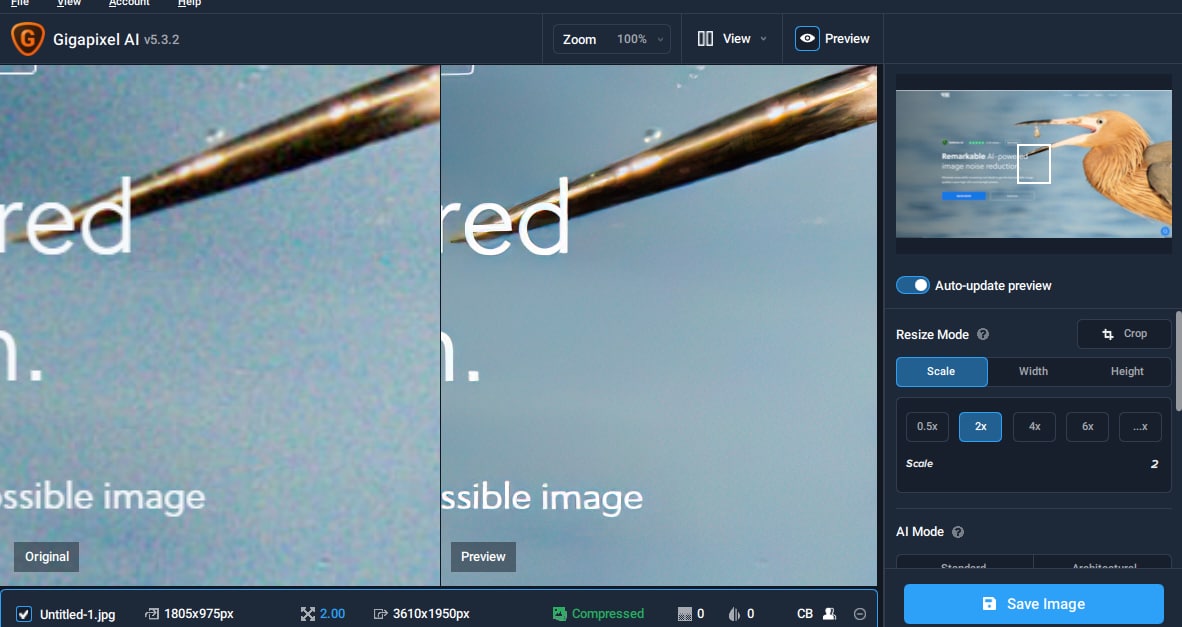This screenshot has width=1182, height=627.
Task: Click the face refinement person icon
Action: pos(829,614)
